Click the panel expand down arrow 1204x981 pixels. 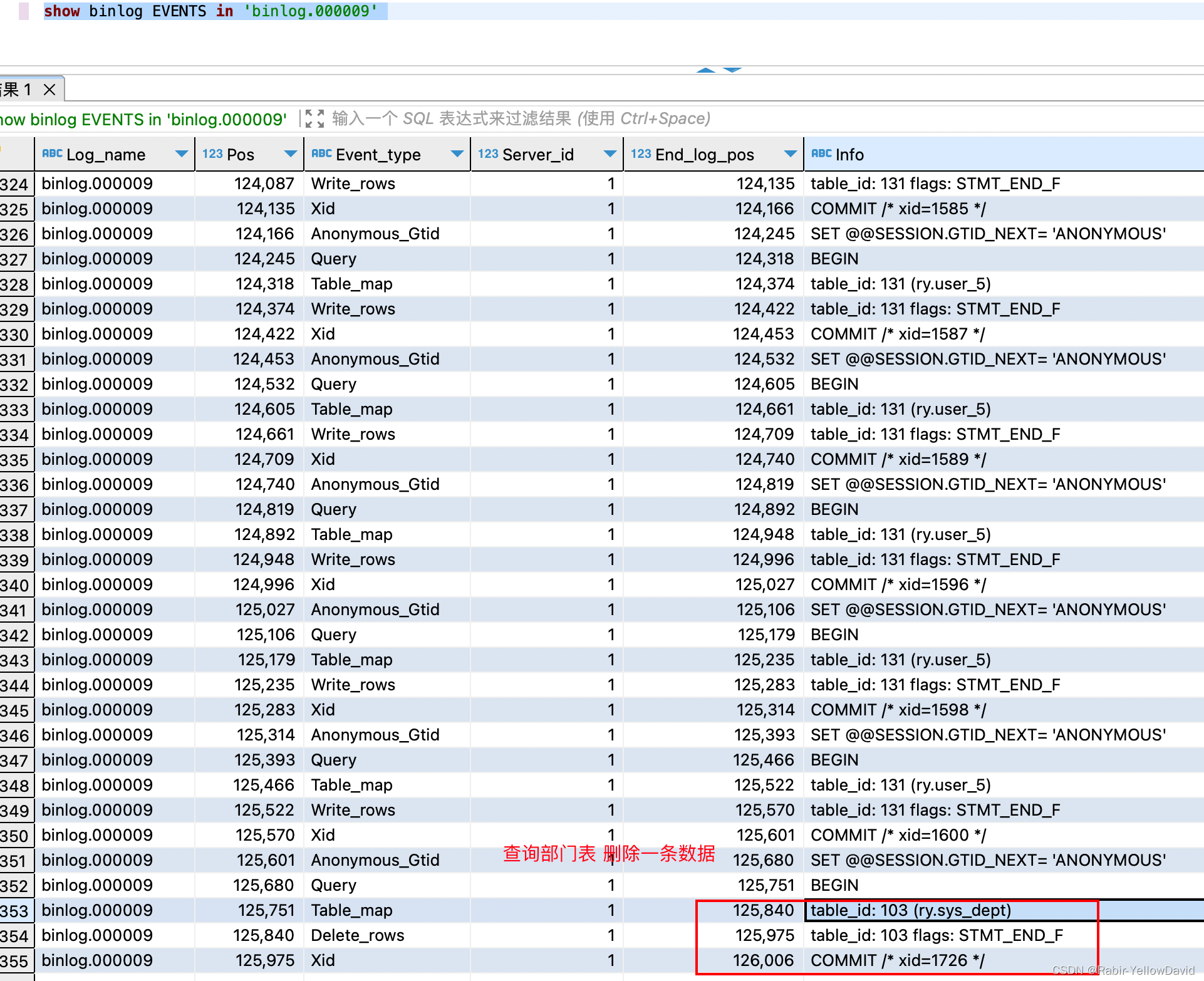[732, 70]
